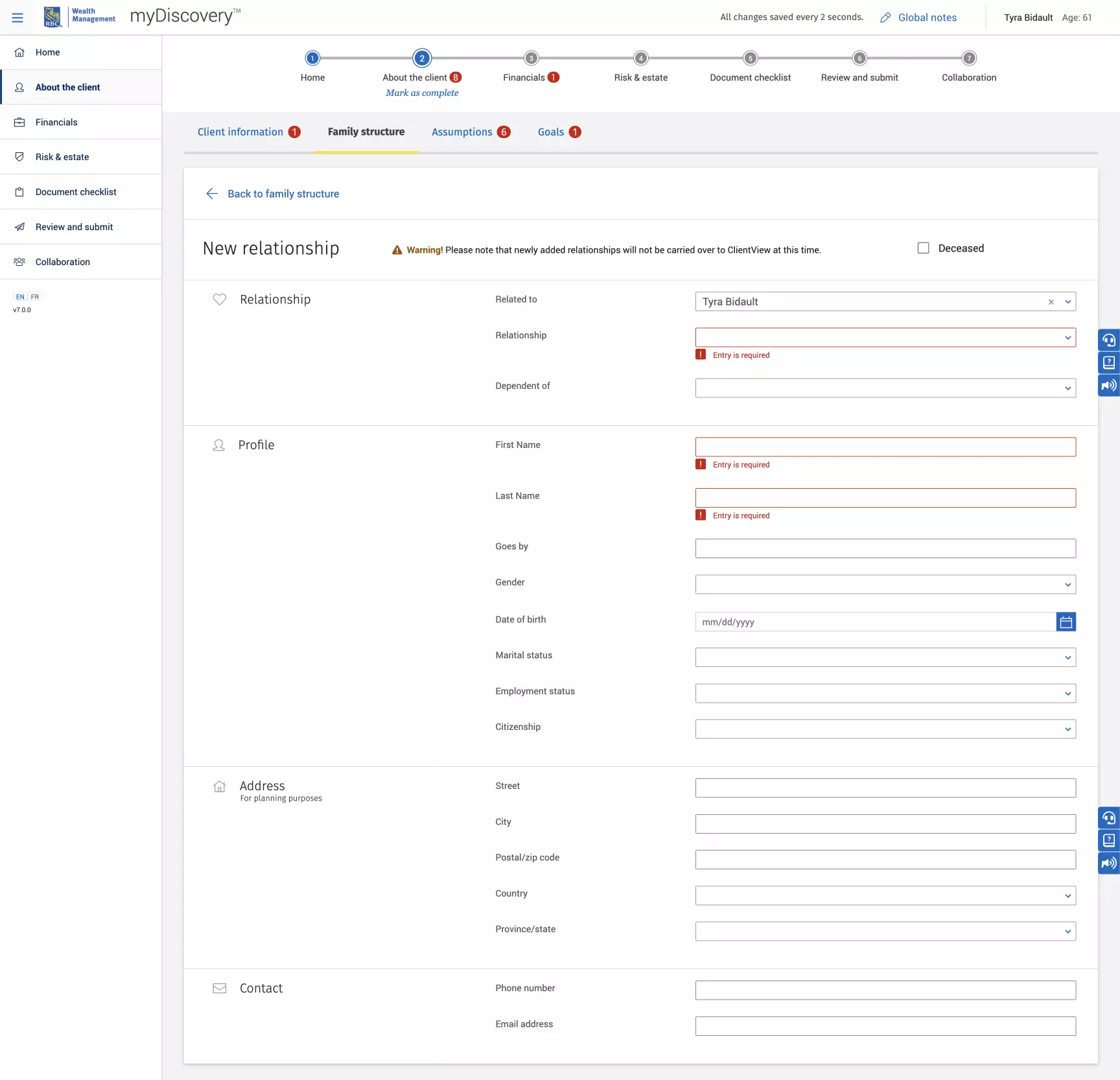Focus the Phone number field
This screenshot has height=1080, width=1120.
coord(885,991)
